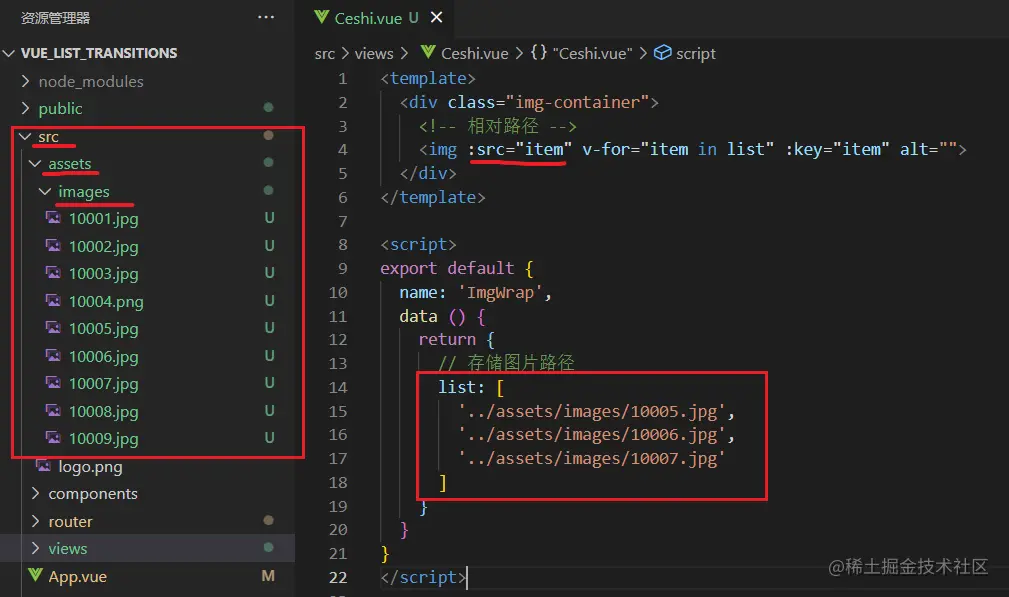
Task: Open file 10004.png in explorer
Action: (x=106, y=301)
